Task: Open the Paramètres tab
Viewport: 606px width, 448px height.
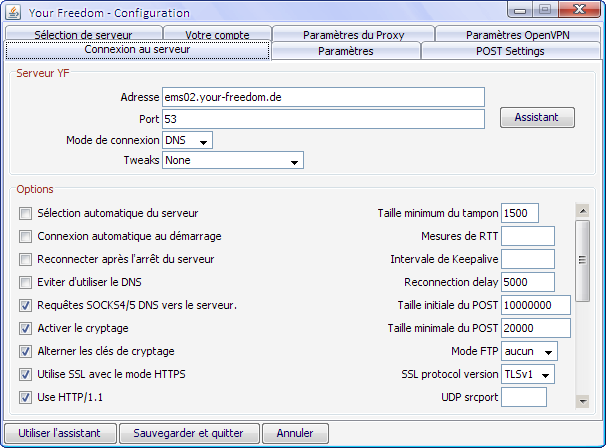Action: 346,51
